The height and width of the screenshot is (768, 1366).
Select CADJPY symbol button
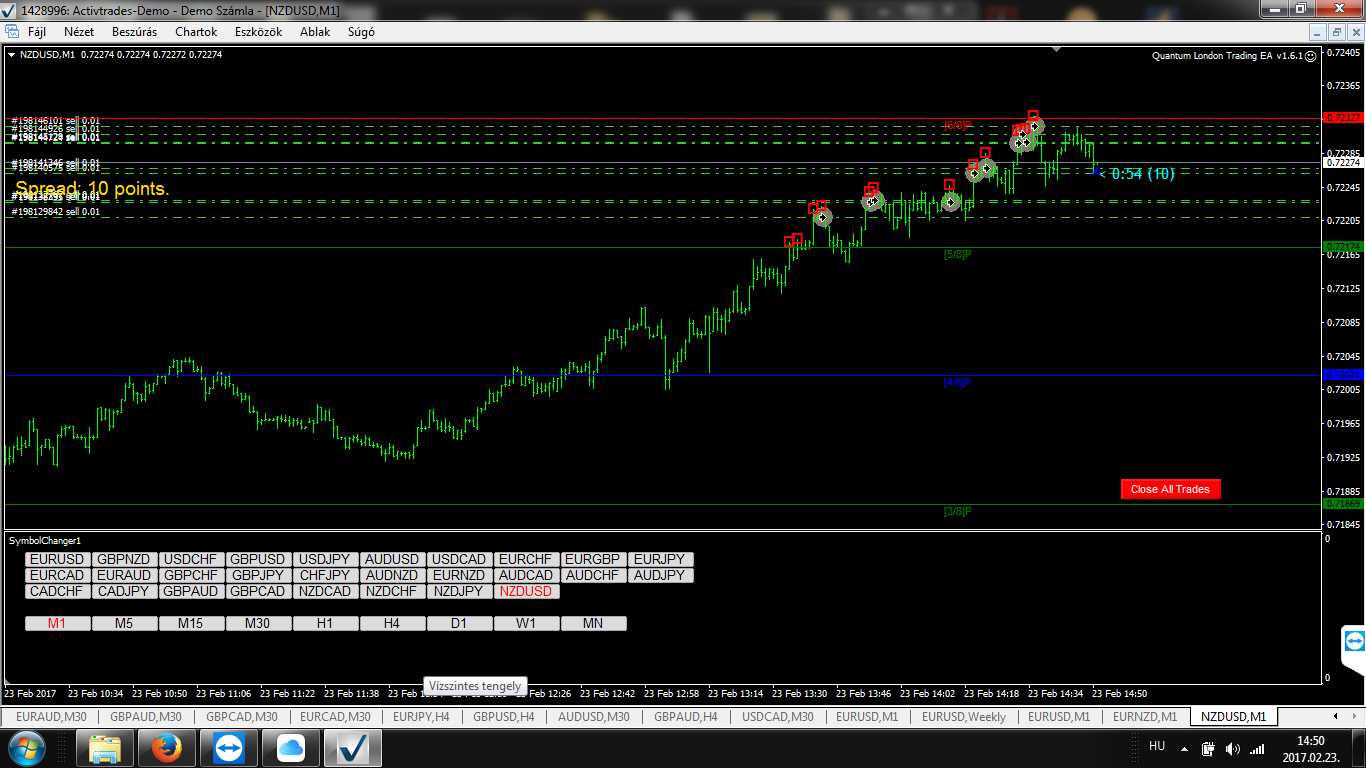pos(125,592)
